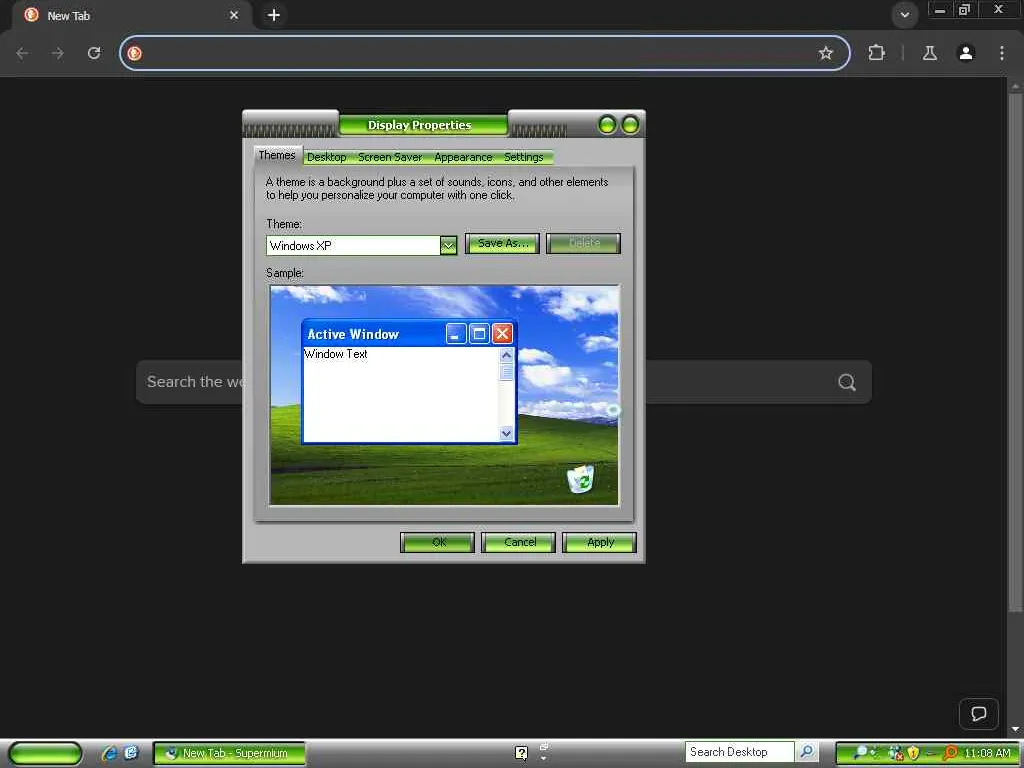Click the Search Desktop input field
1024x768 pixels.
pos(739,752)
